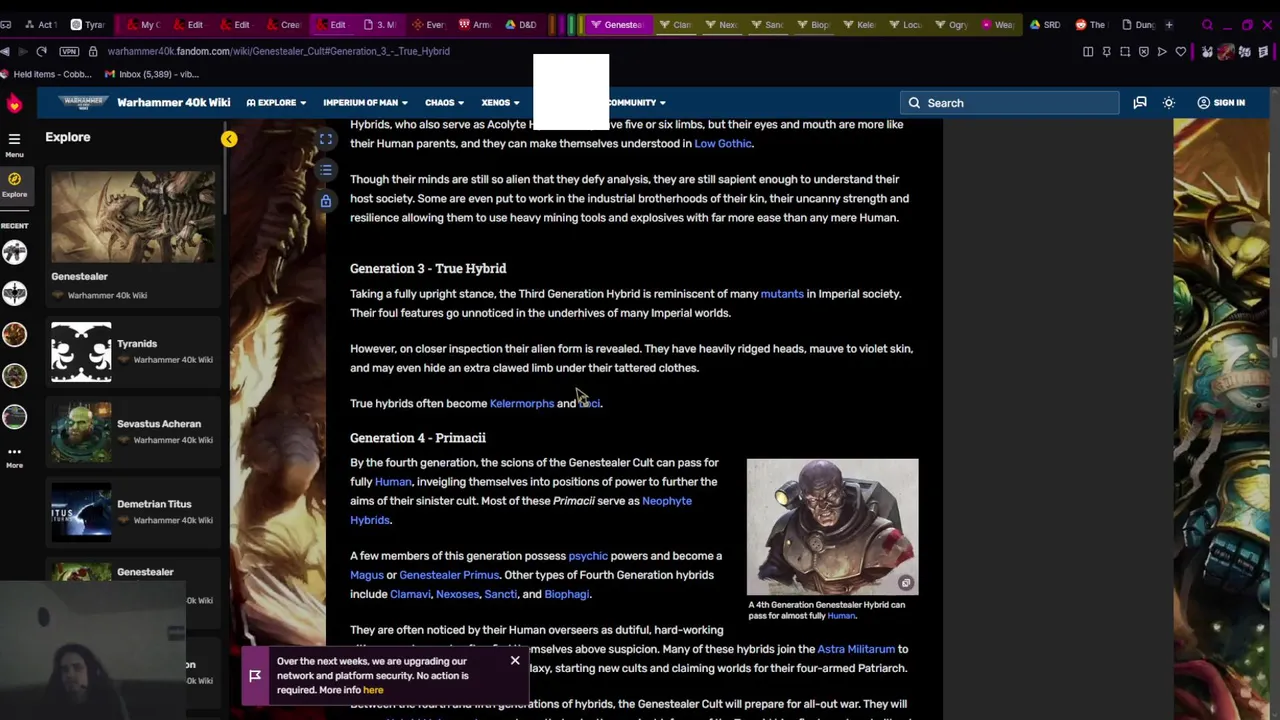Switch to the Genestea browser tab
1280x720 pixels.
point(615,24)
